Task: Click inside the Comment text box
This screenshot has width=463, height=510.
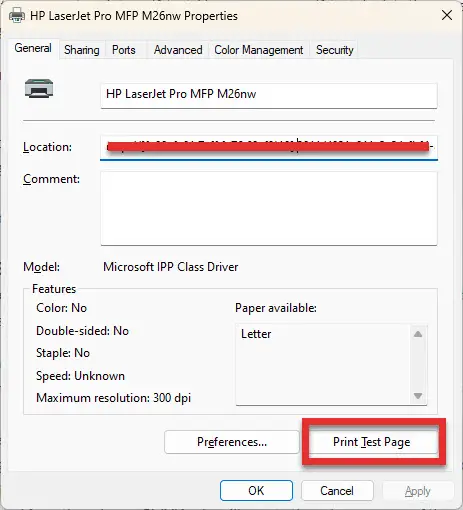Action: [x=269, y=209]
